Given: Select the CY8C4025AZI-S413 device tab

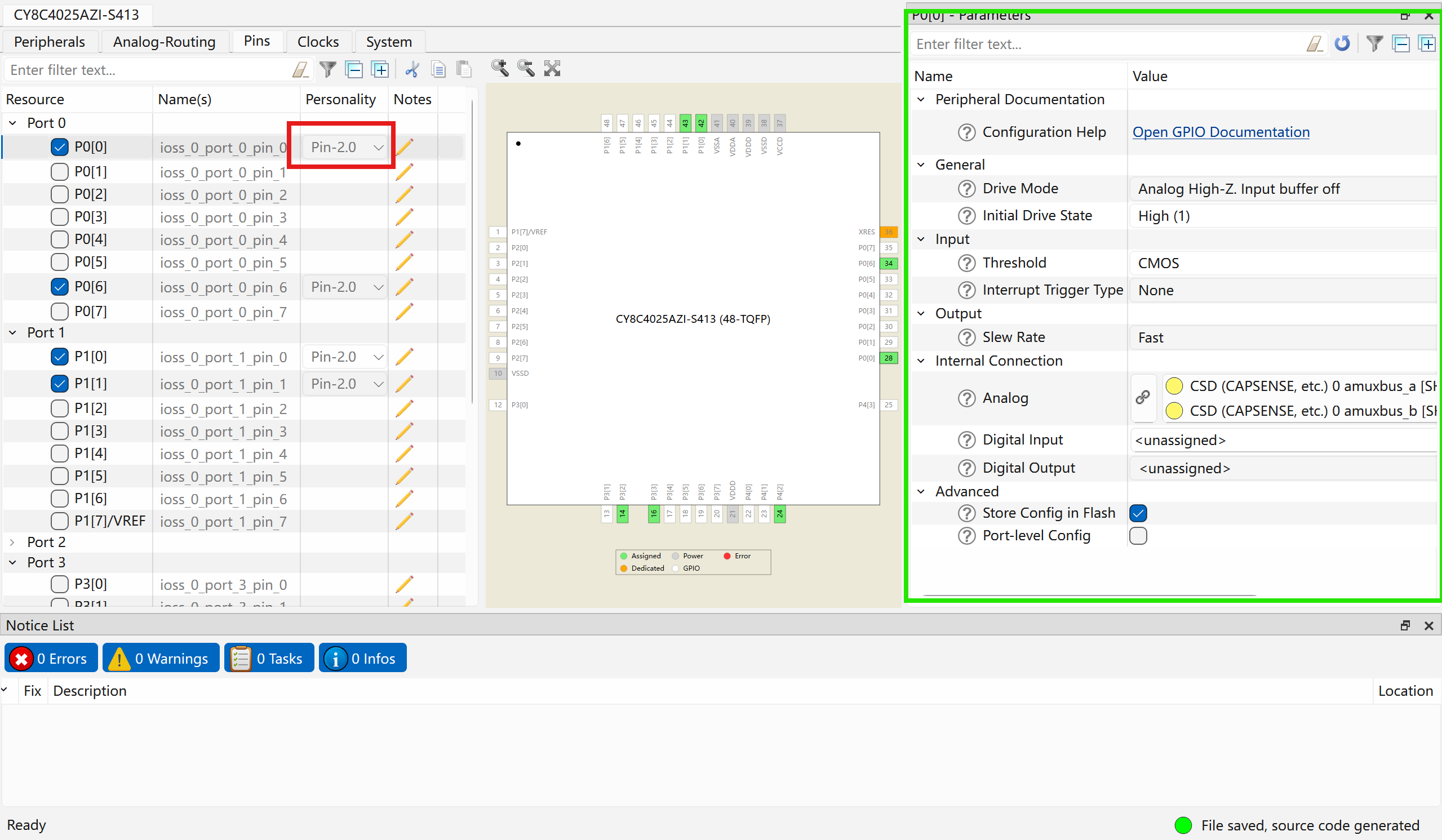Looking at the screenshot, I should [77, 15].
